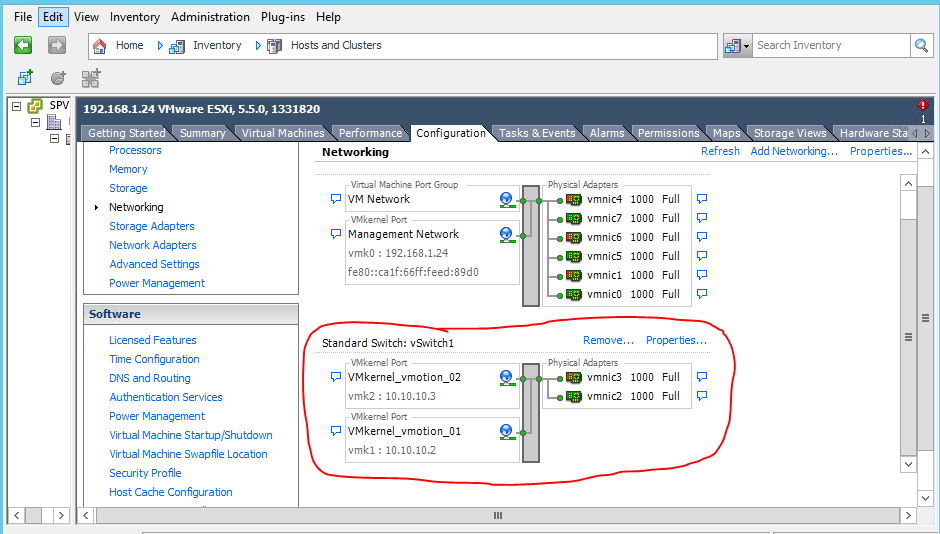The width and height of the screenshot is (940, 534).
Task: Click the tree pane scroll right arrow
Action: pyautogui.click(x=61, y=515)
